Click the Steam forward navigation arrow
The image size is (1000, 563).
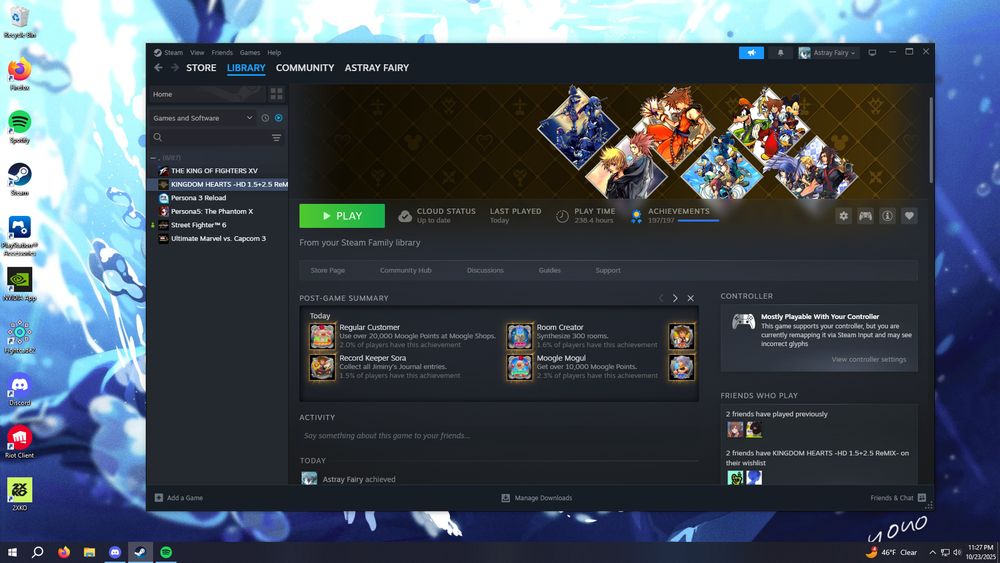174,68
